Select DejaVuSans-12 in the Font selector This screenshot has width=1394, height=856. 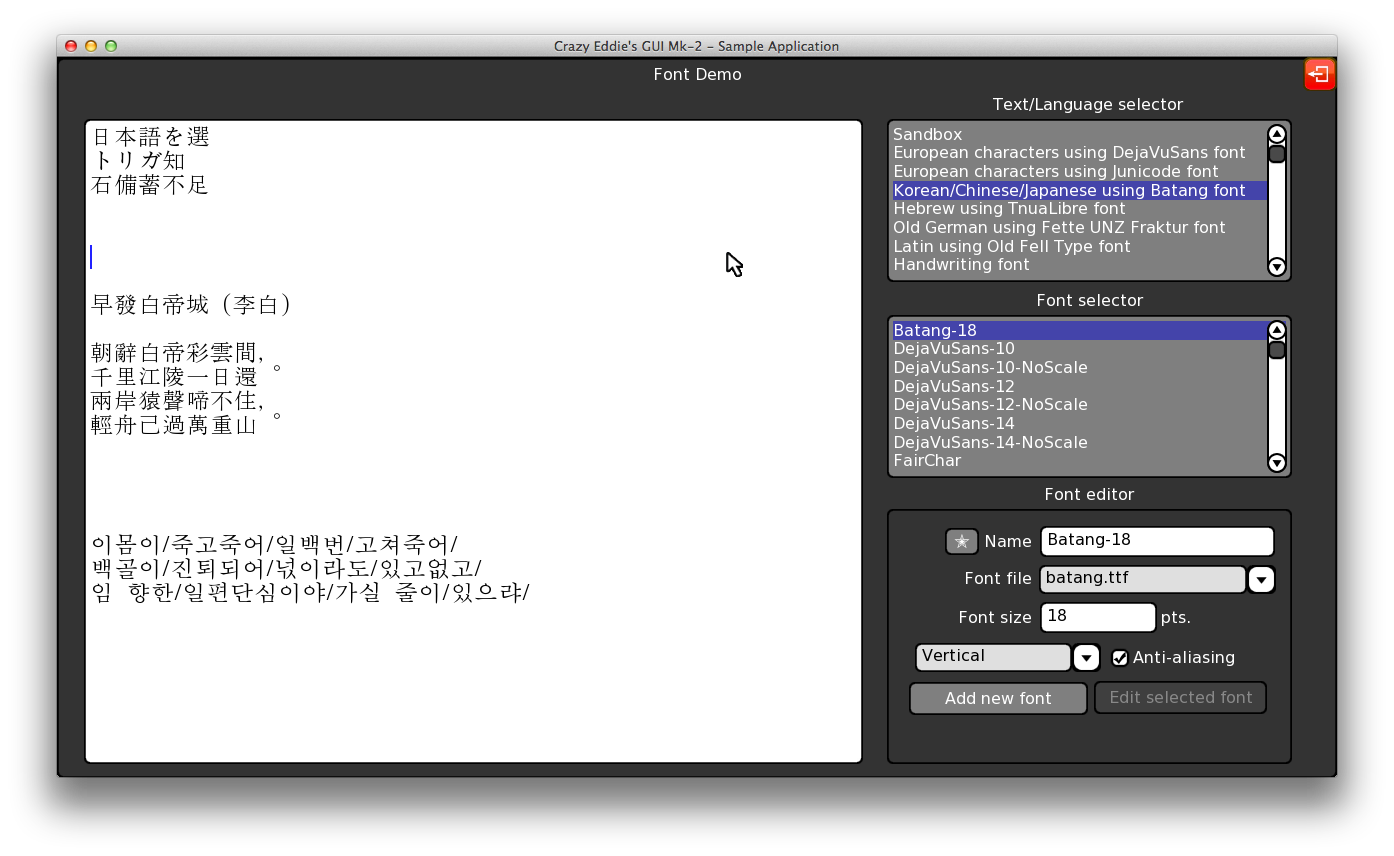click(x=953, y=385)
